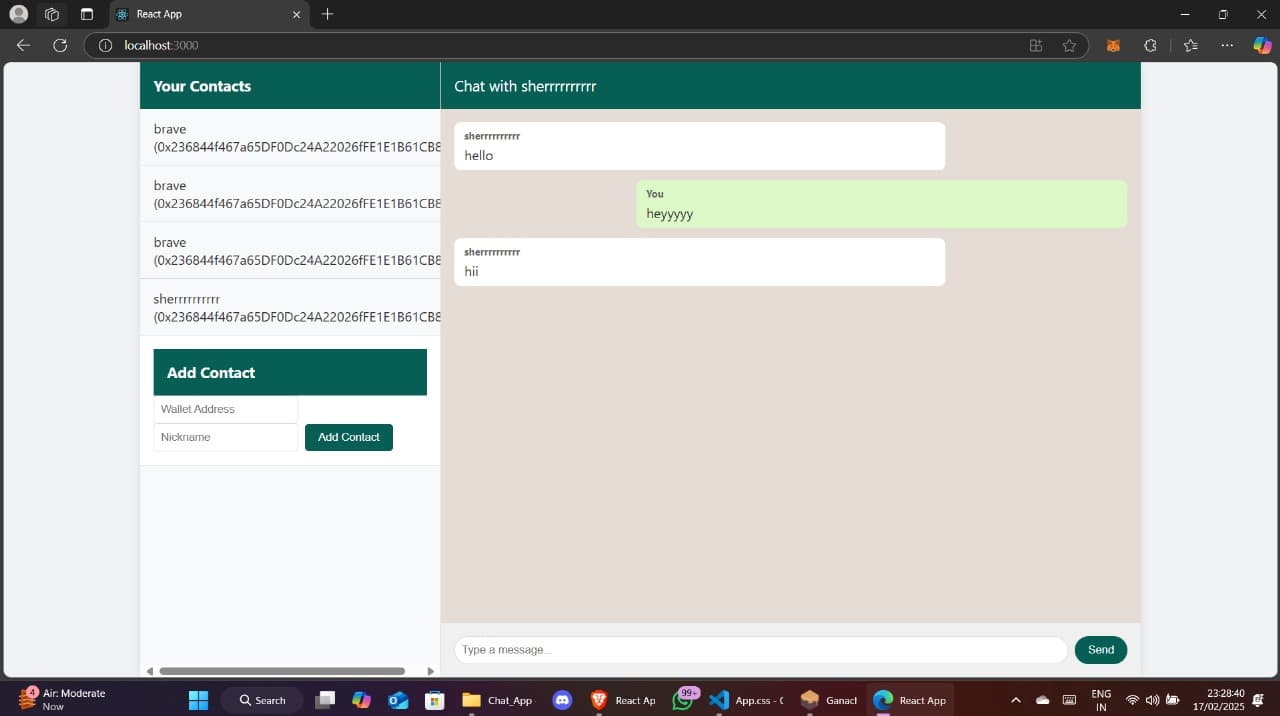Select the React App browser tab
This screenshot has height=716, width=1280.
tap(200, 14)
